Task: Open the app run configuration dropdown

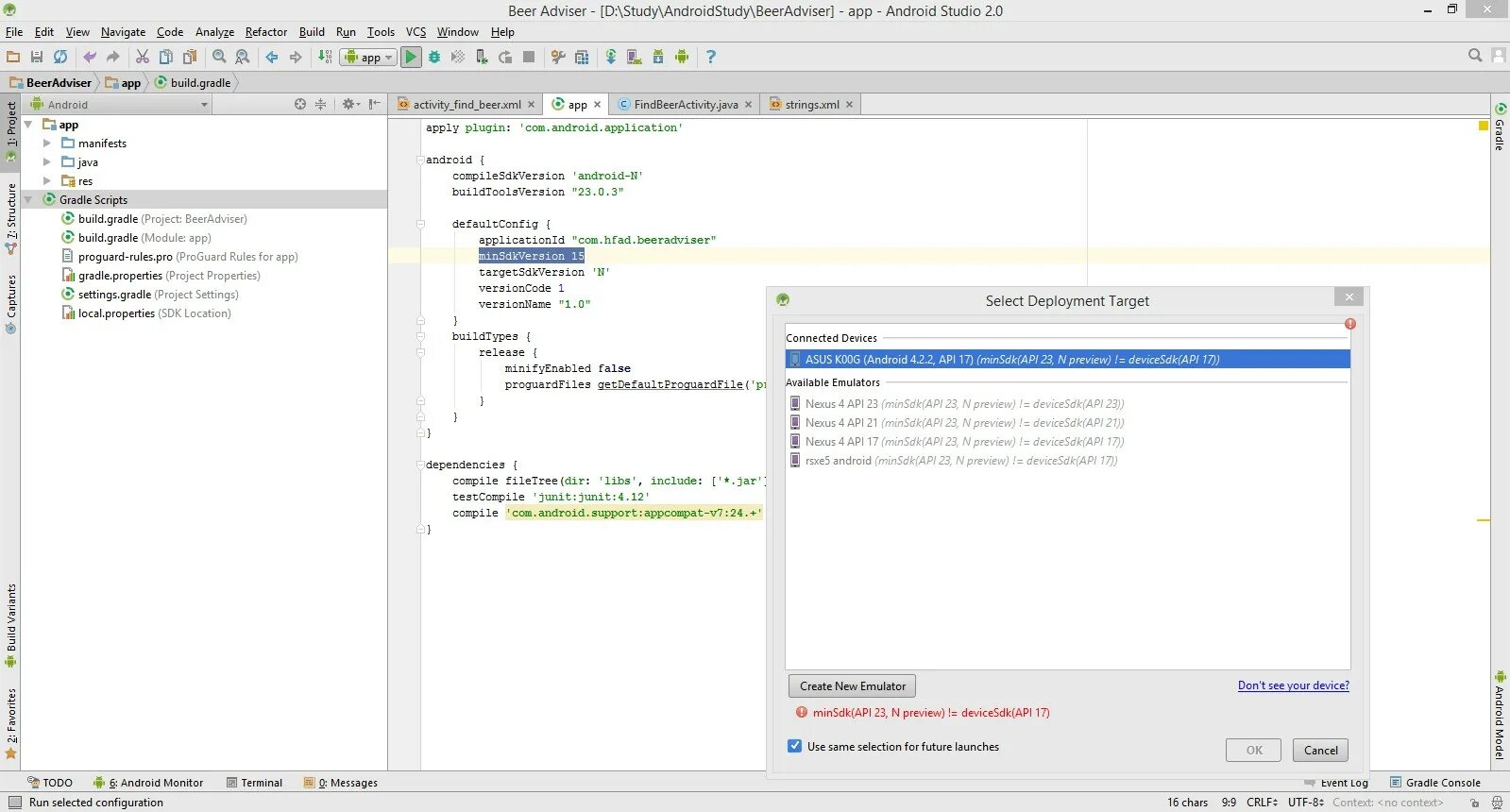Action: click(369, 57)
